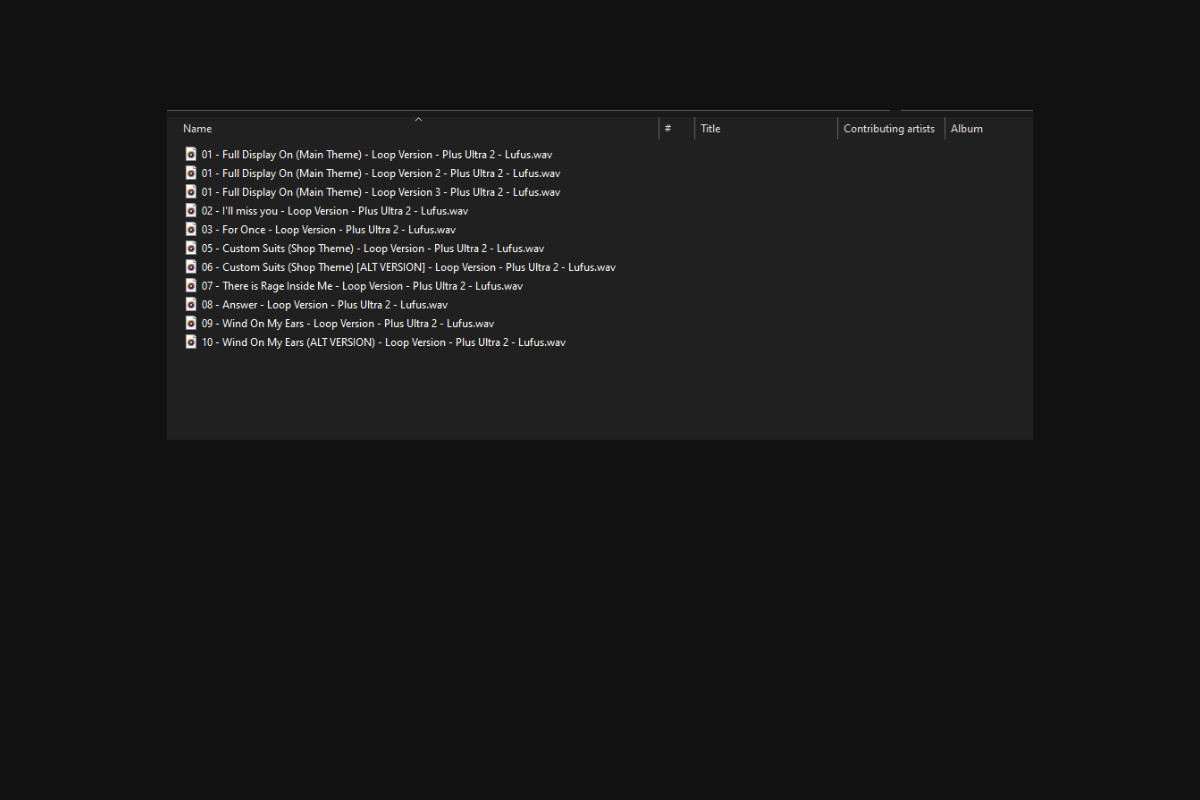Sort by Contributing artists column header

[x=891, y=129]
